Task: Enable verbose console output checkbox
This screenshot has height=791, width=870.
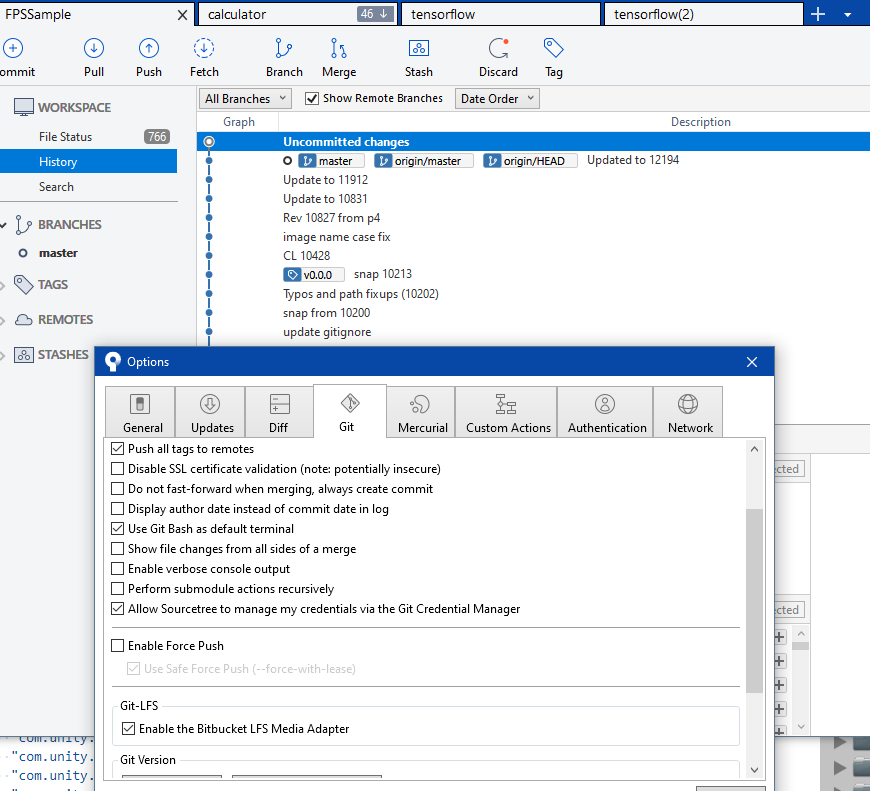Action: click(x=118, y=569)
